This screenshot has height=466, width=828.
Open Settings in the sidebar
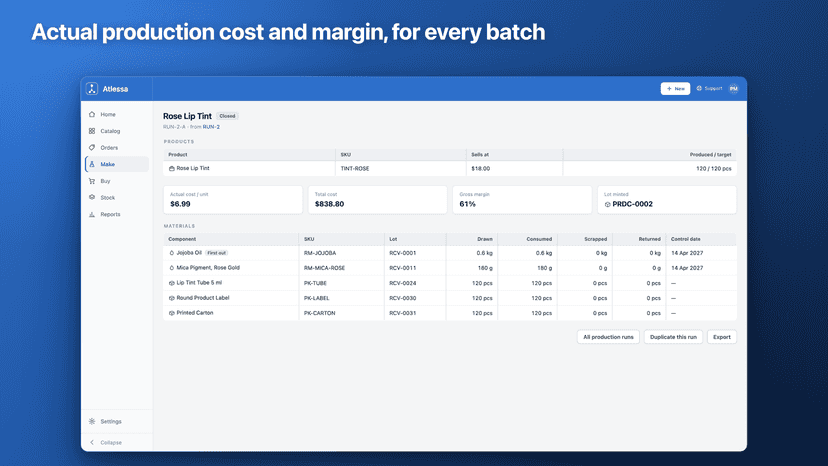tap(116, 421)
